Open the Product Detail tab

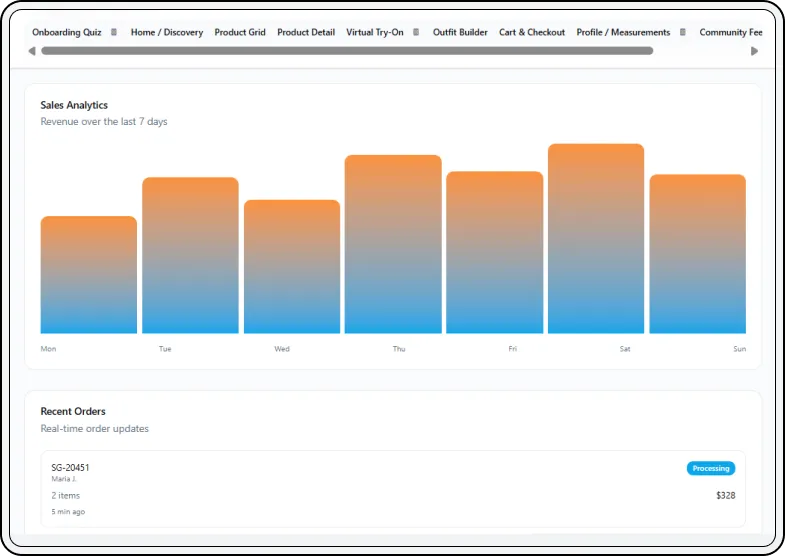(x=306, y=32)
